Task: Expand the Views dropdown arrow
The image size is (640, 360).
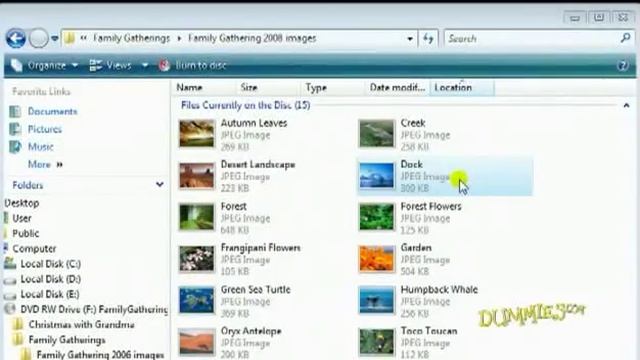Action: [144, 65]
